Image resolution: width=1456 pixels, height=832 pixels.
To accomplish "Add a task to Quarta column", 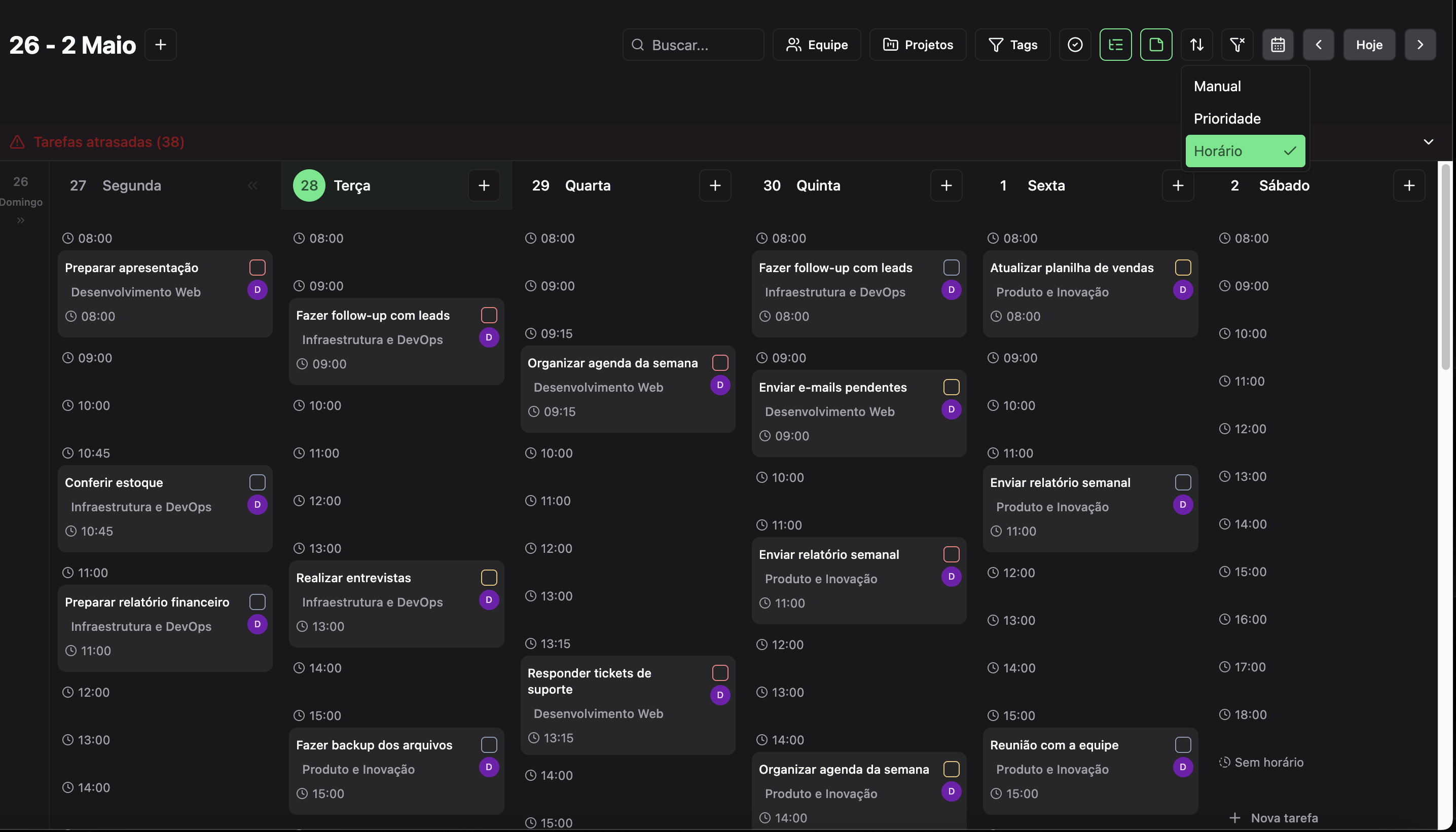I will click(715, 185).
